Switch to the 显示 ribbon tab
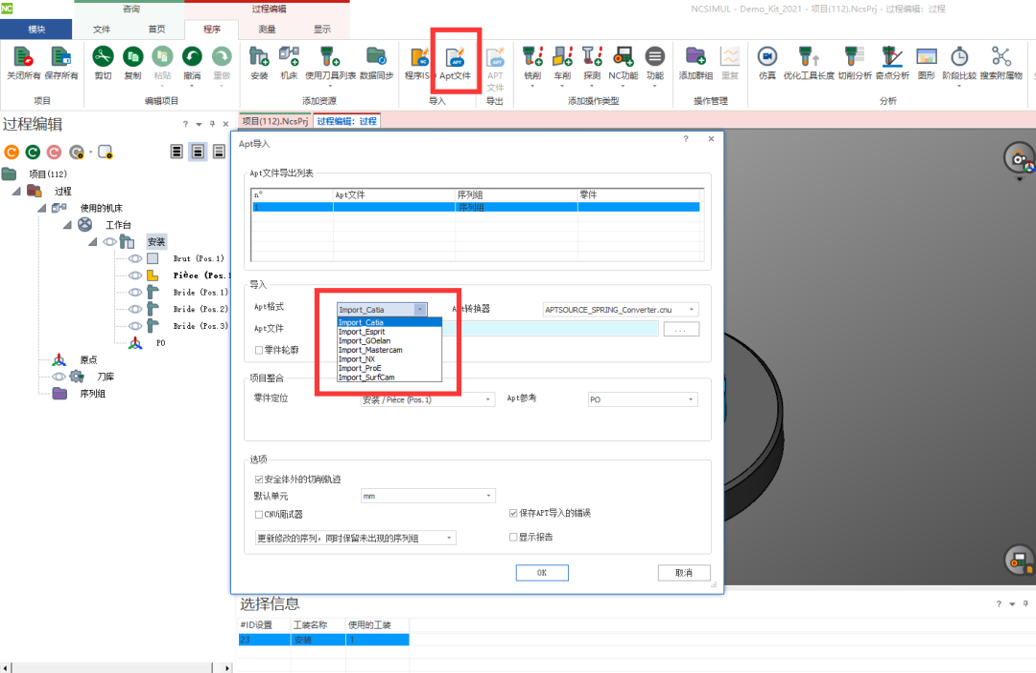Image resolution: width=1036 pixels, height=673 pixels. pyautogui.click(x=322, y=29)
